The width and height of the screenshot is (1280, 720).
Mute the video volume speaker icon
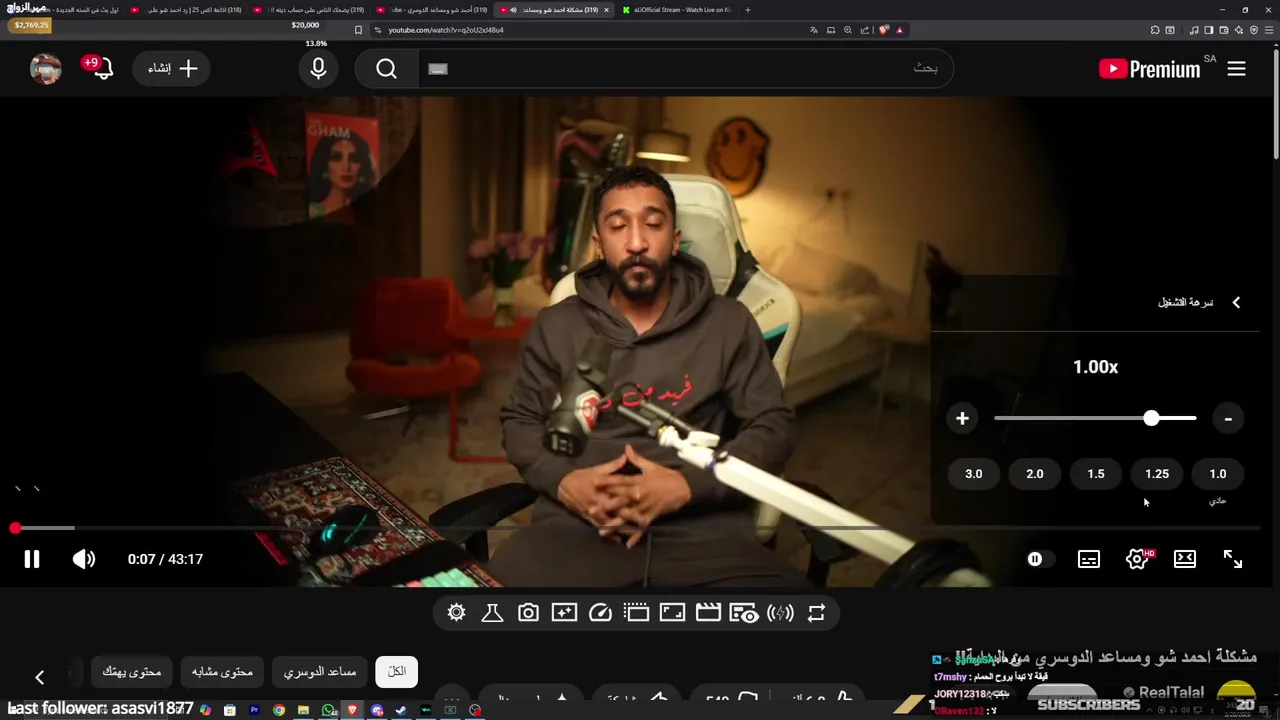click(x=84, y=559)
